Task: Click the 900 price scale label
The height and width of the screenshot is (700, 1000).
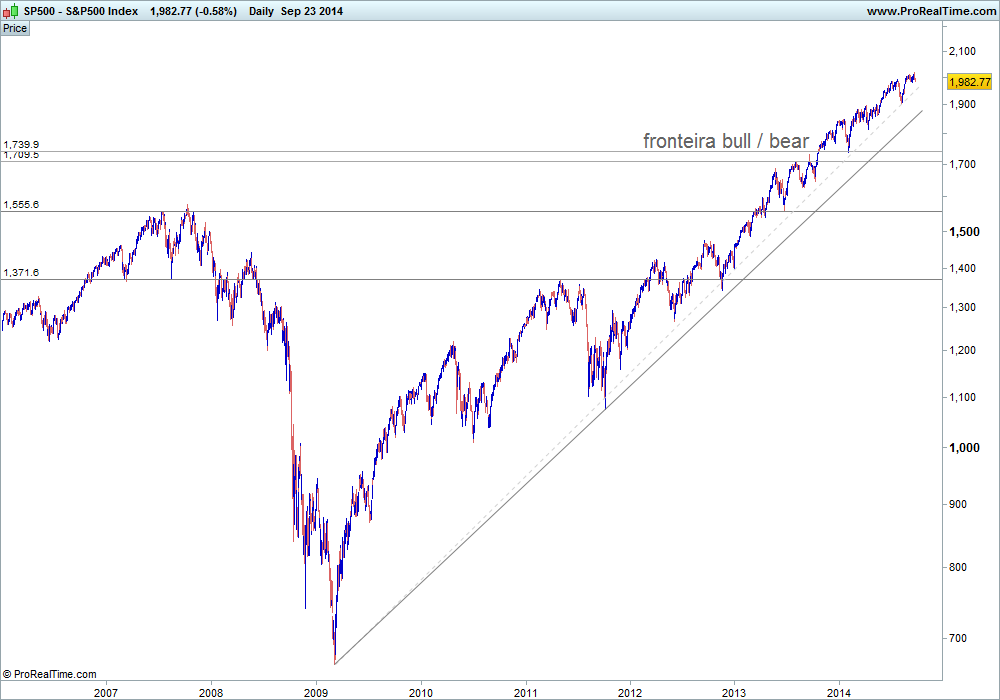Action: (958, 504)
